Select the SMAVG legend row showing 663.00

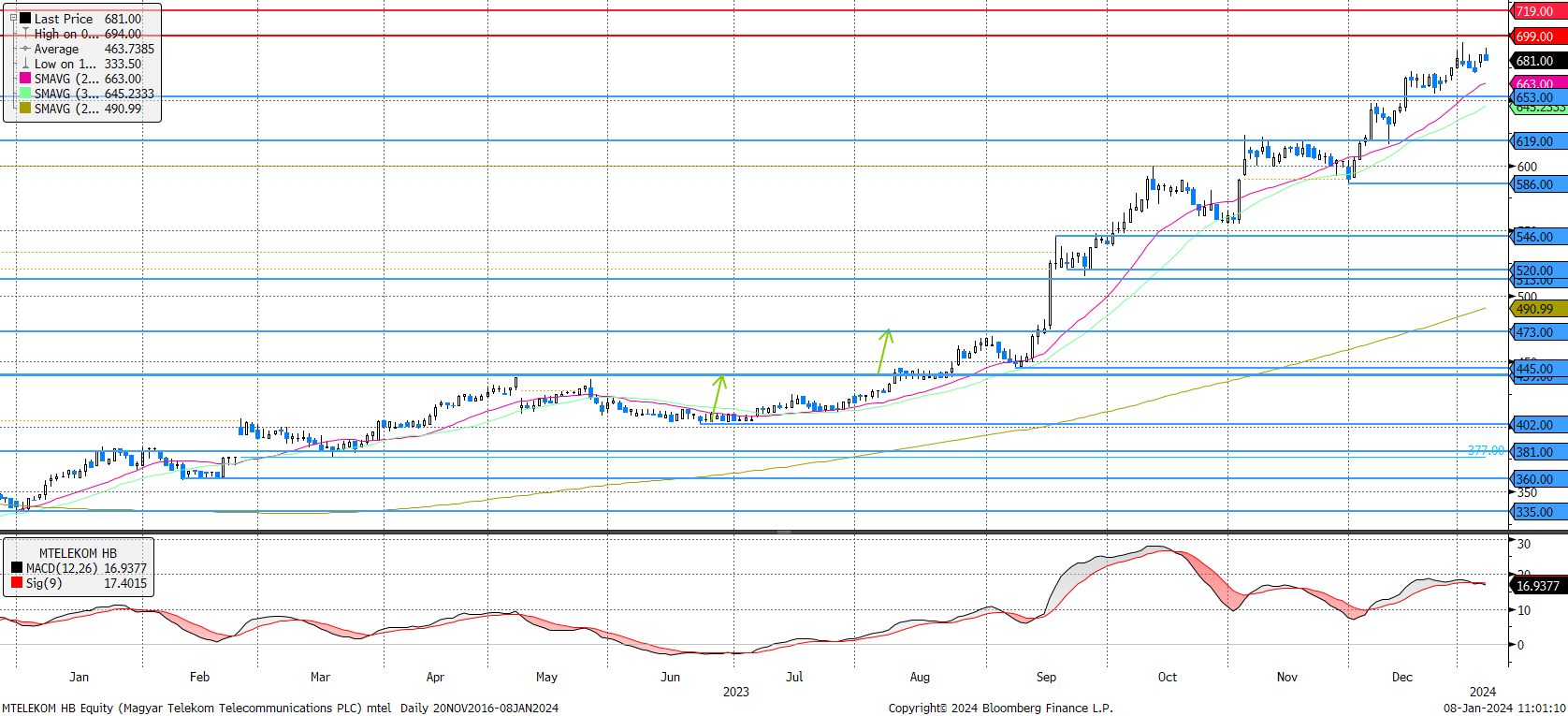[87, 79]
